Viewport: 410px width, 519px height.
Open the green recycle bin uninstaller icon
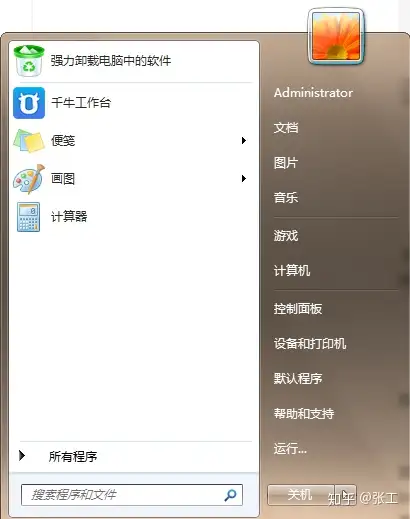click(x=29, y=61)
